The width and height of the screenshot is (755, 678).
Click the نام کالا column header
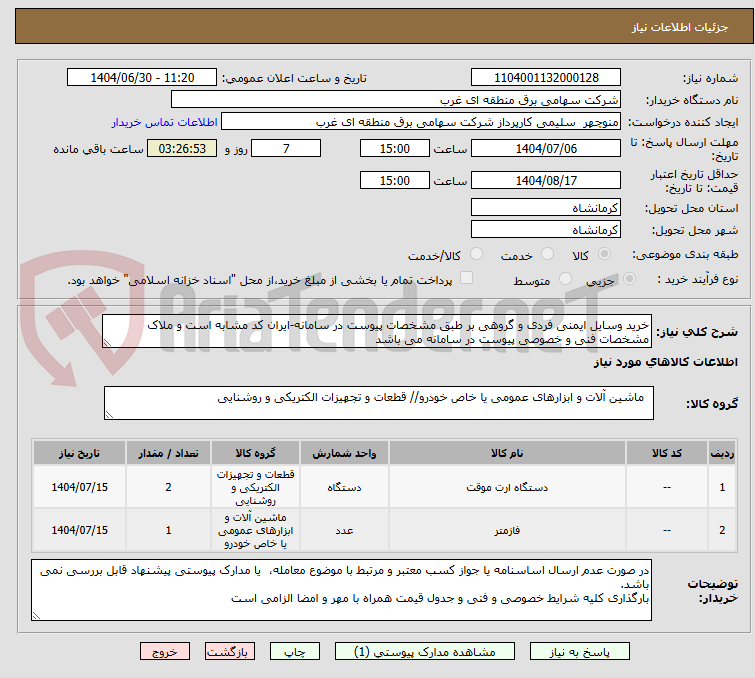[x=507, y=453]
